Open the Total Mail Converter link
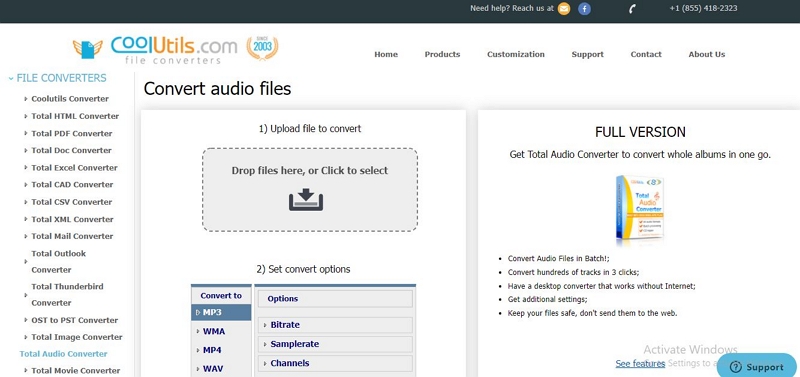This screenshot has width=800, height=377. point(72,236)
